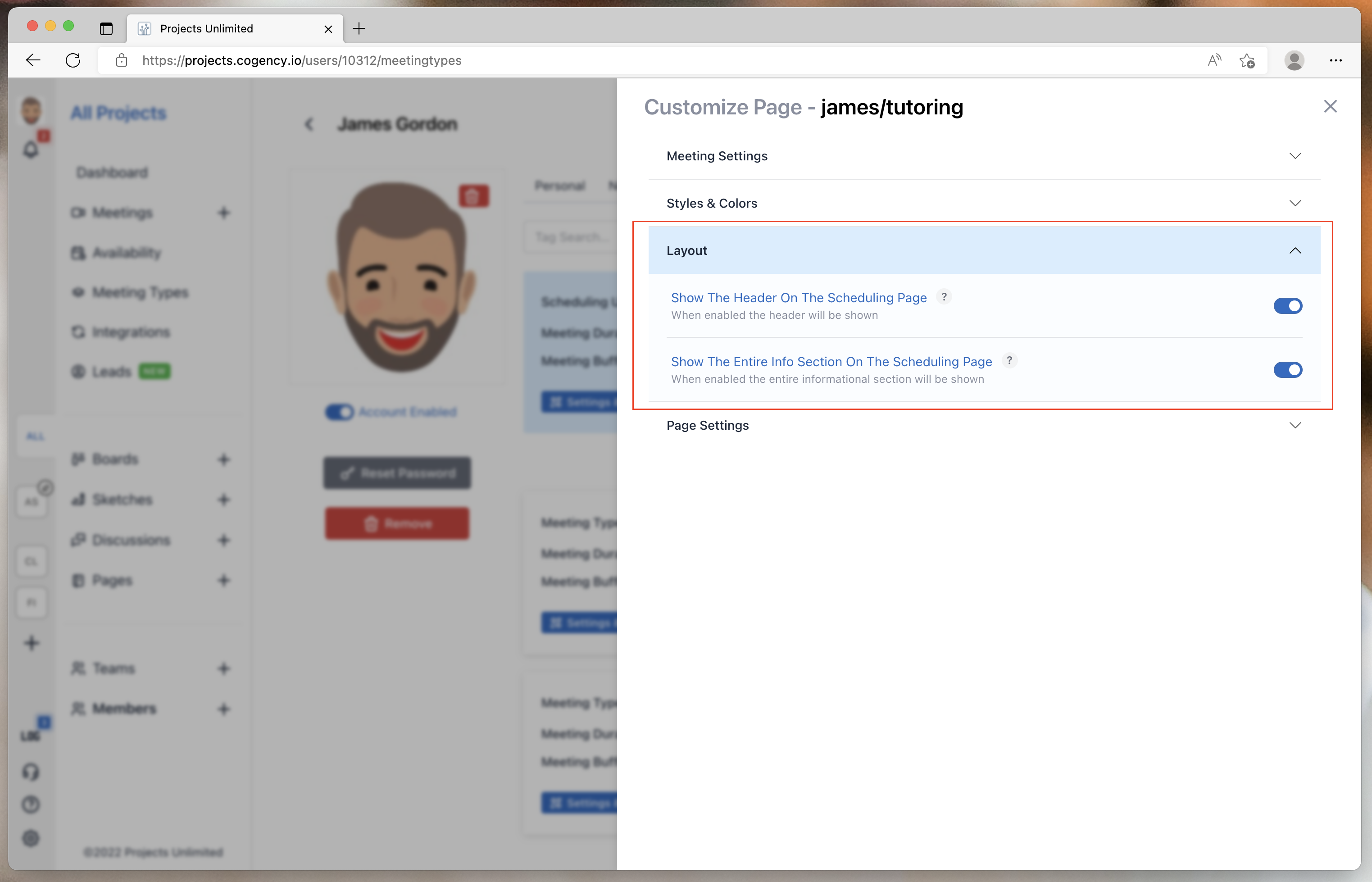
Task: Open the browser three-dot settings menu
Action: pos(1336,60)
